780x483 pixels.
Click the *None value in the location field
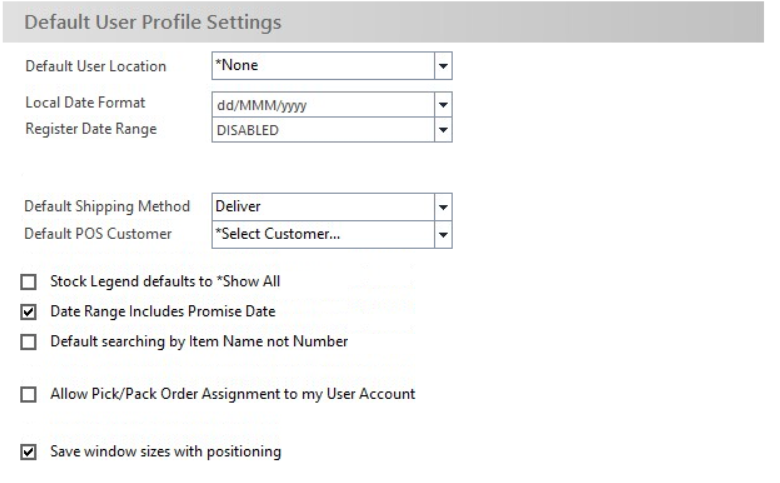(323, 66)
